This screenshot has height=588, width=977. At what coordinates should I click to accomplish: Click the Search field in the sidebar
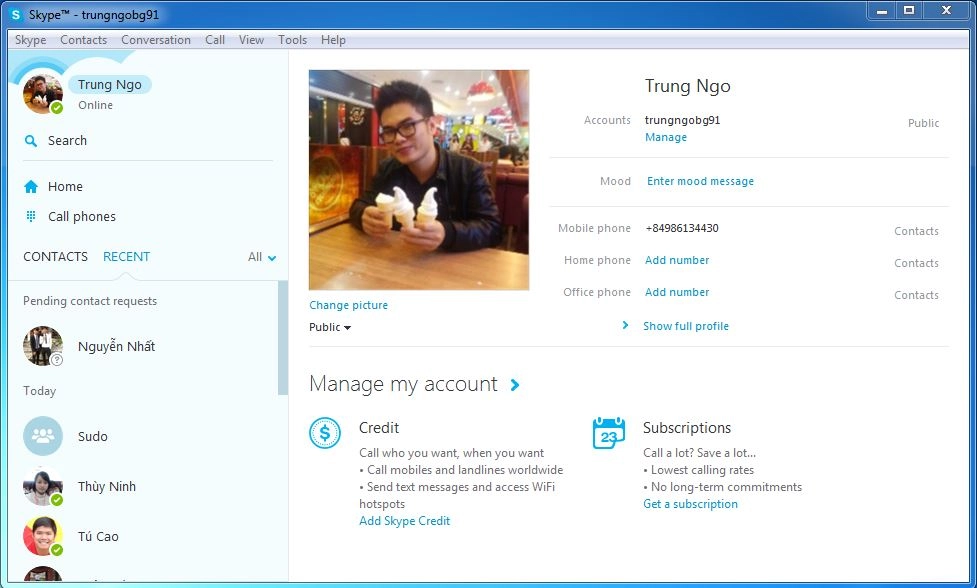[148, 141]
